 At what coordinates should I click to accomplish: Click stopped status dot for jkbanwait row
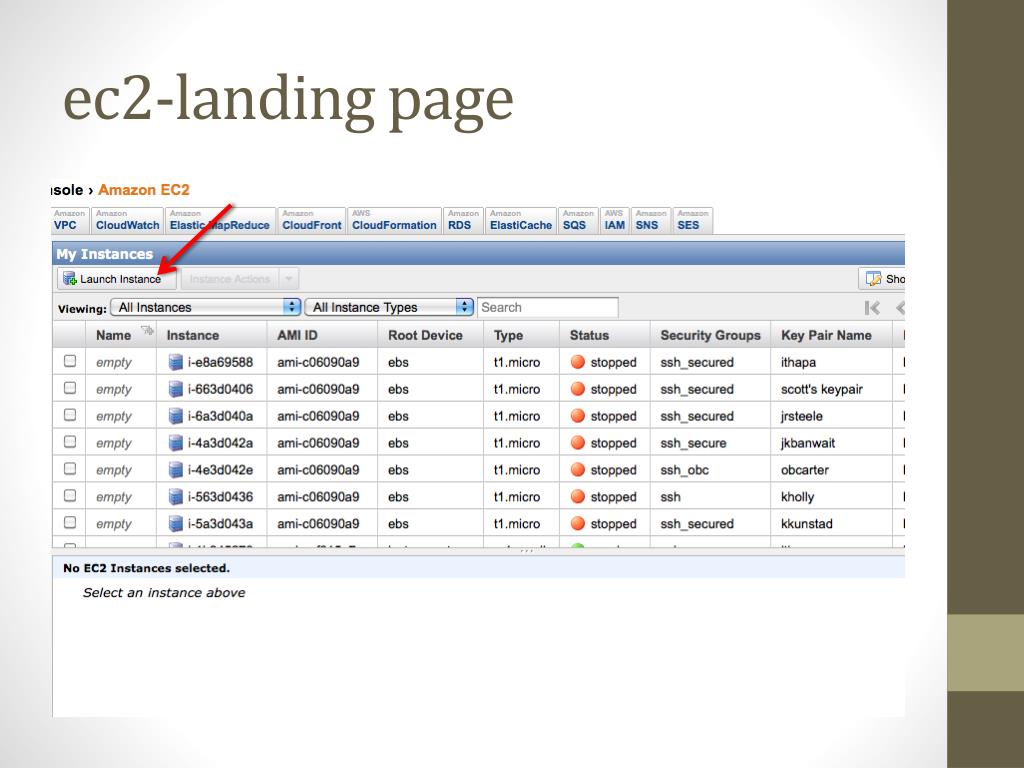[577, 442]
